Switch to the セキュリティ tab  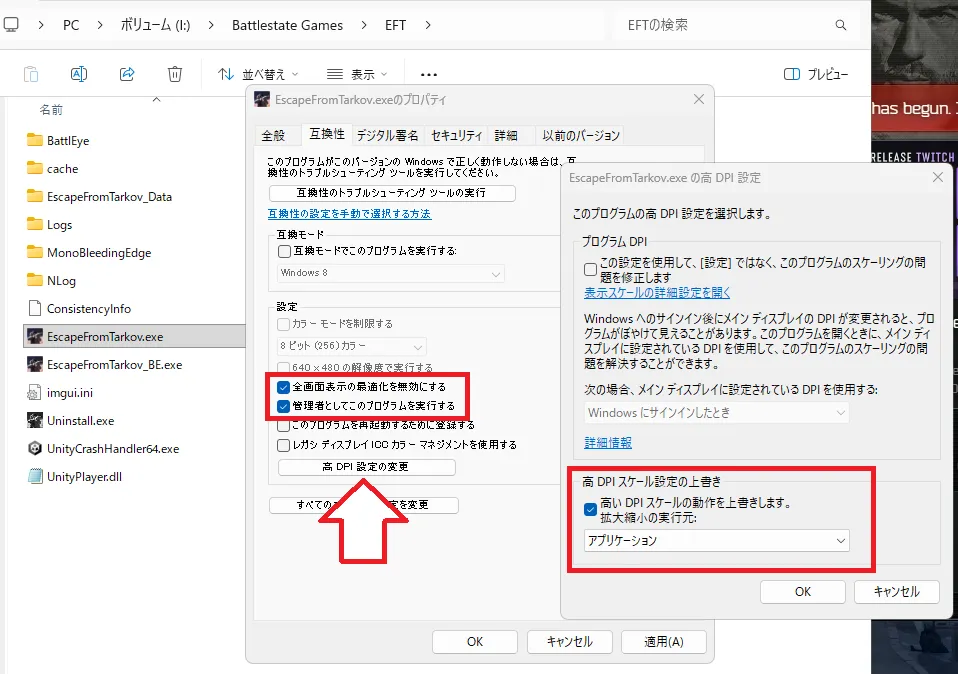(x=457, y=135)
